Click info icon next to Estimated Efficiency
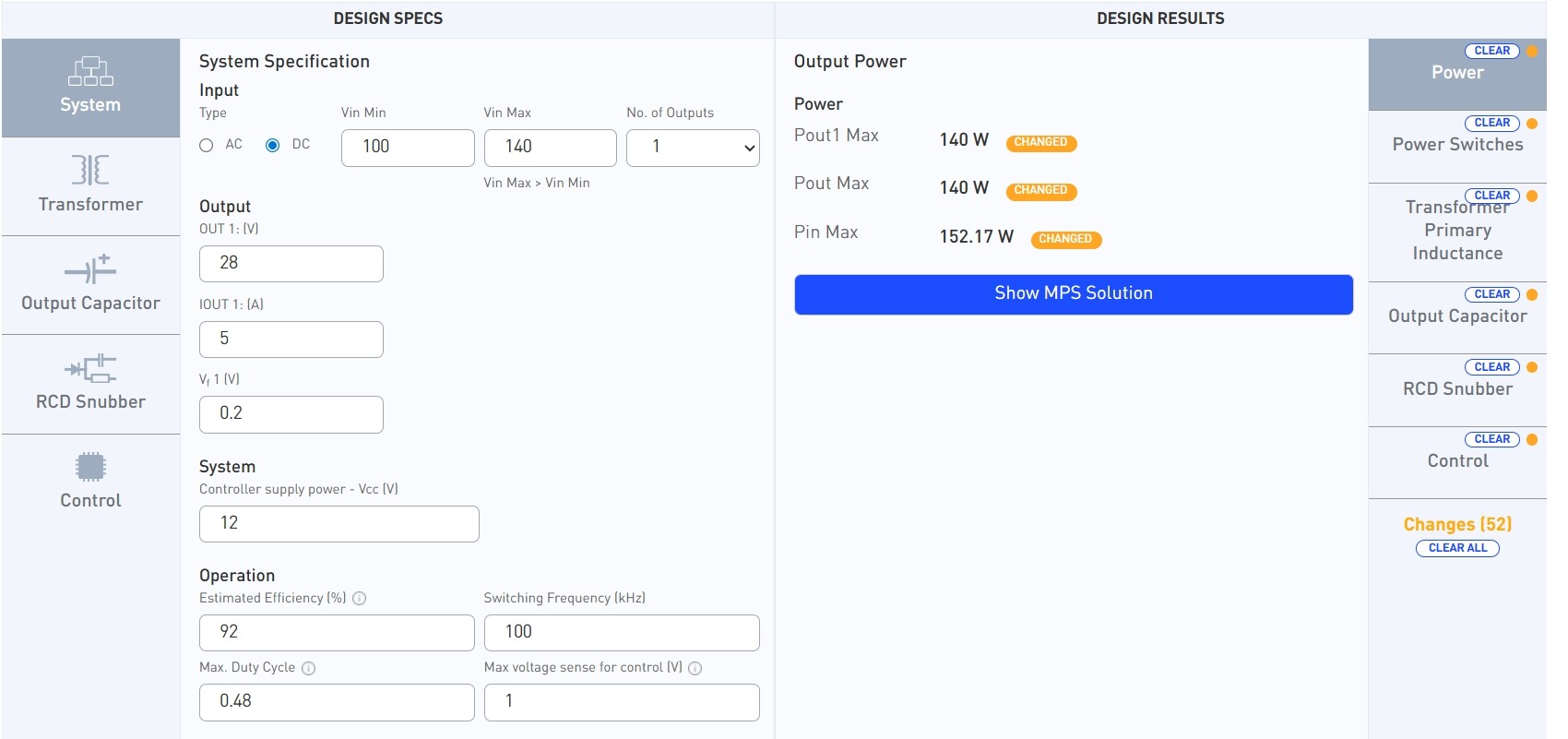This screenshot has width=1568, height=739. [360, 599]
